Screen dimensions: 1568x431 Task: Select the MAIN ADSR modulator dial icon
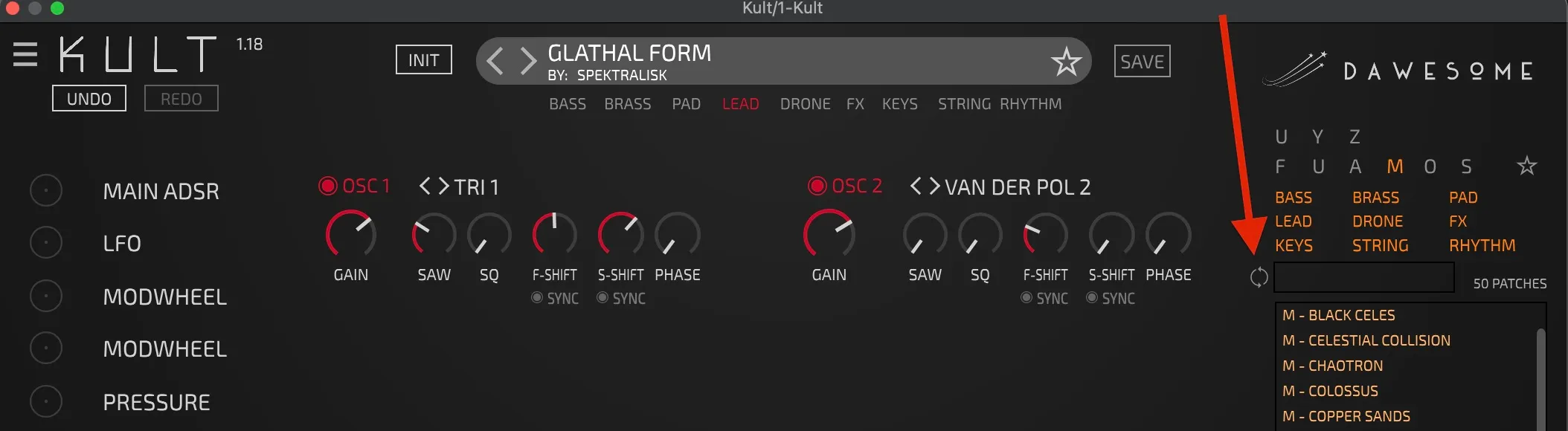tap(46, 190)
